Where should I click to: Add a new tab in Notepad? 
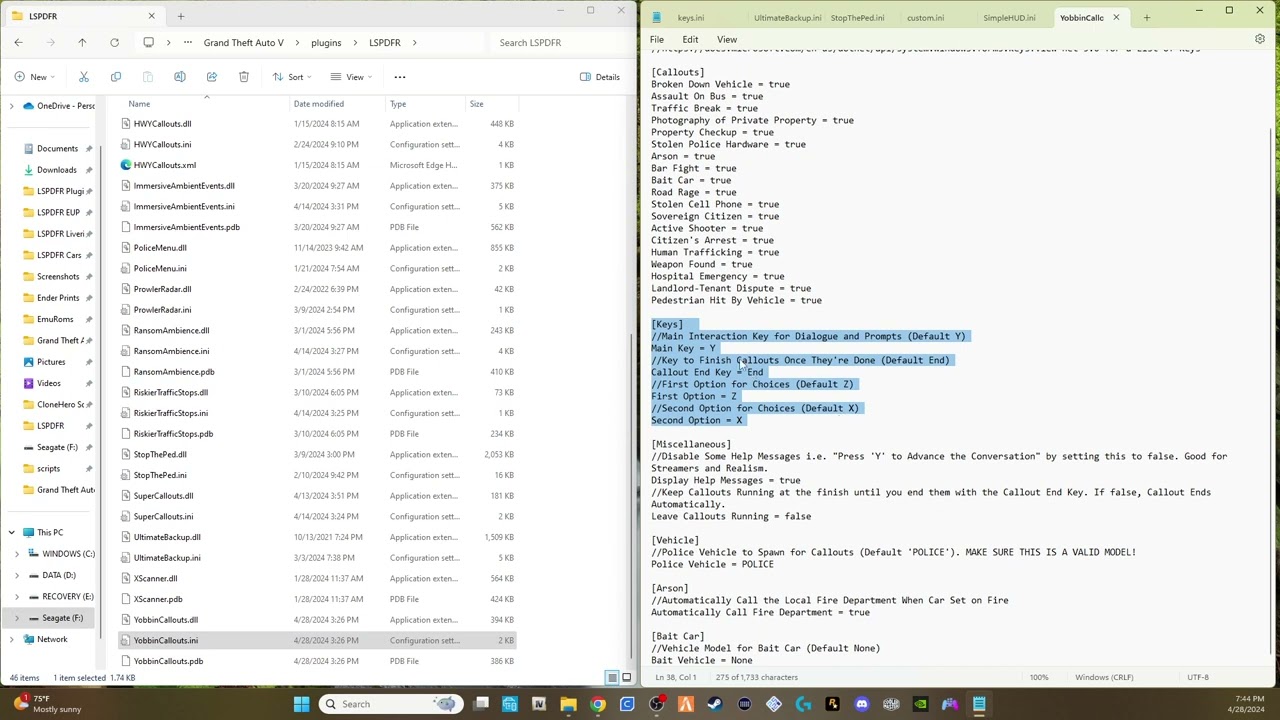[1147, 17]
